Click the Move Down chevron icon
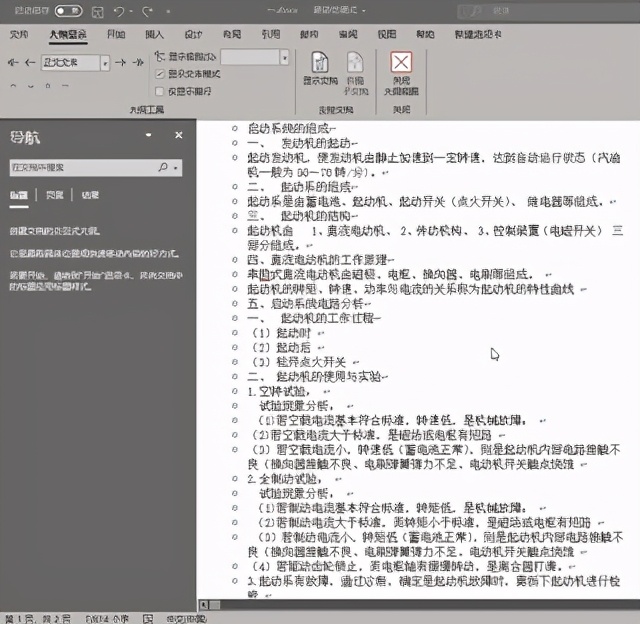This screenshot has height=624, width=640. coord(31,86)
